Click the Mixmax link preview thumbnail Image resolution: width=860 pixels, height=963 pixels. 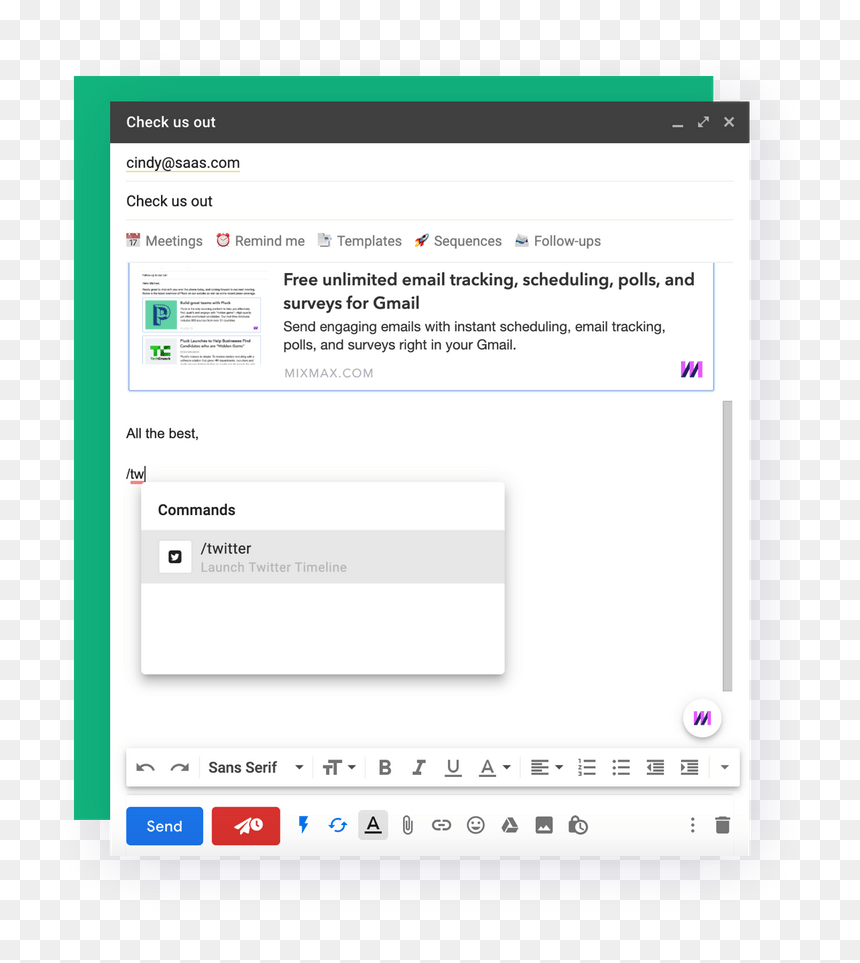[201, 318]
